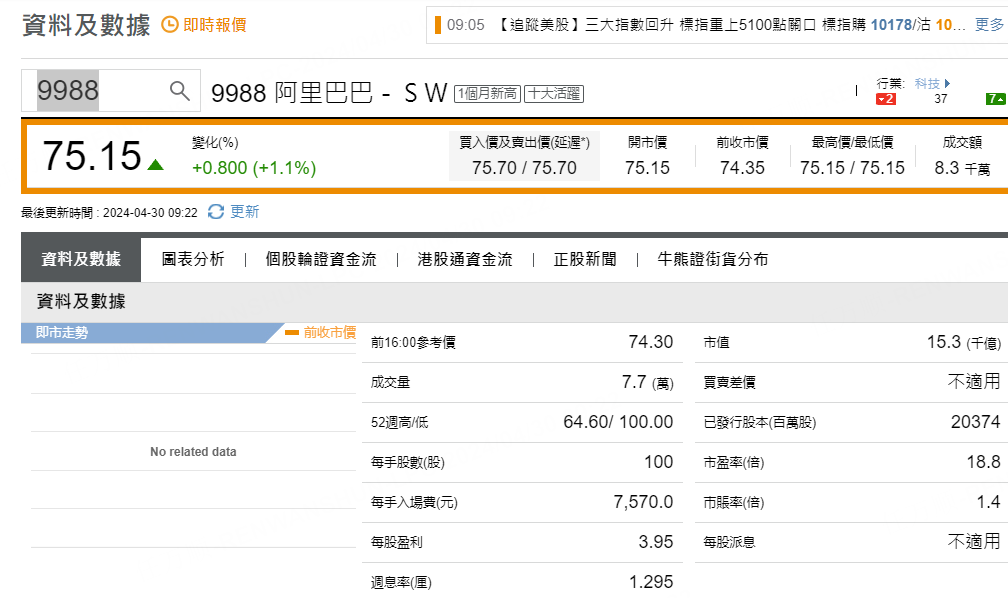Image resolution: width=1008 pixels, height=598 pixels.
Task: Click the green rising-stocks badge showing 7
Action: coord(996,99)
